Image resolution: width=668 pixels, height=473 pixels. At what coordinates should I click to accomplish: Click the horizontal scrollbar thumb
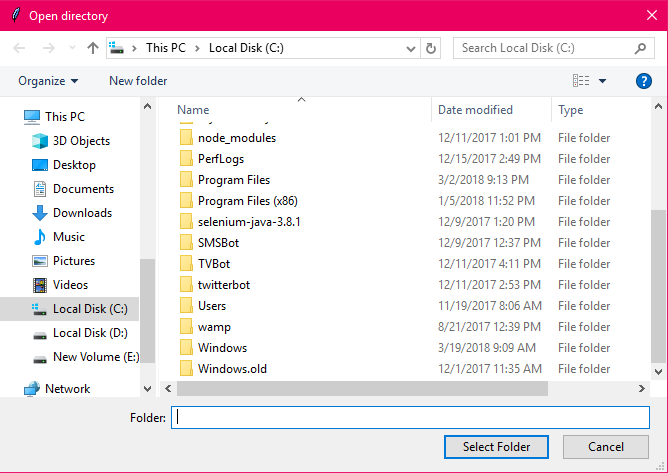point(363,389)
